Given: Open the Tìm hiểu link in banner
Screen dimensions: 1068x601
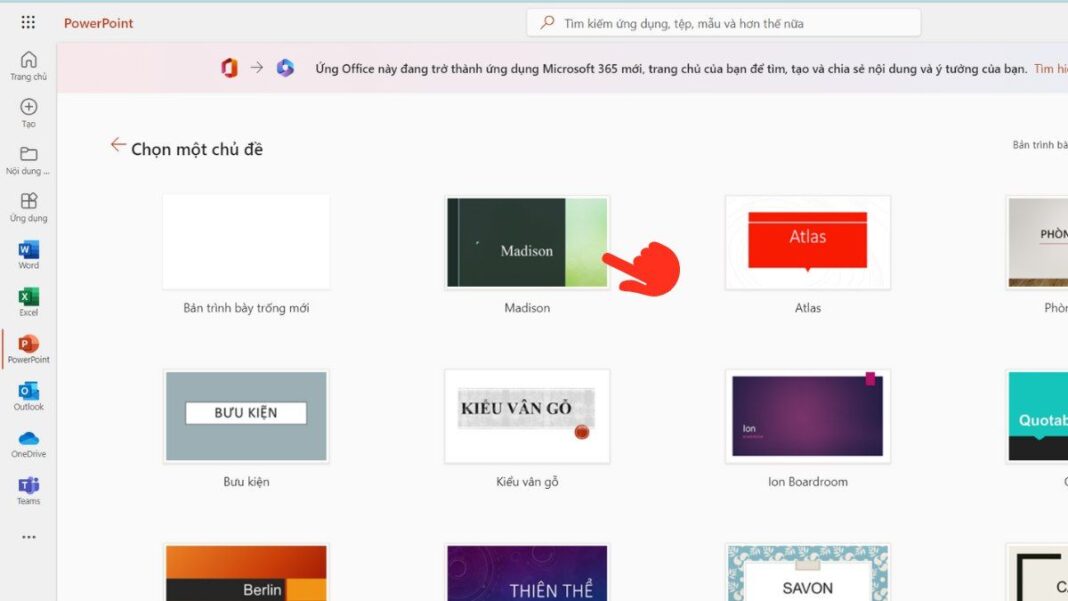Looking at the screenshot, I should 1050,69.
